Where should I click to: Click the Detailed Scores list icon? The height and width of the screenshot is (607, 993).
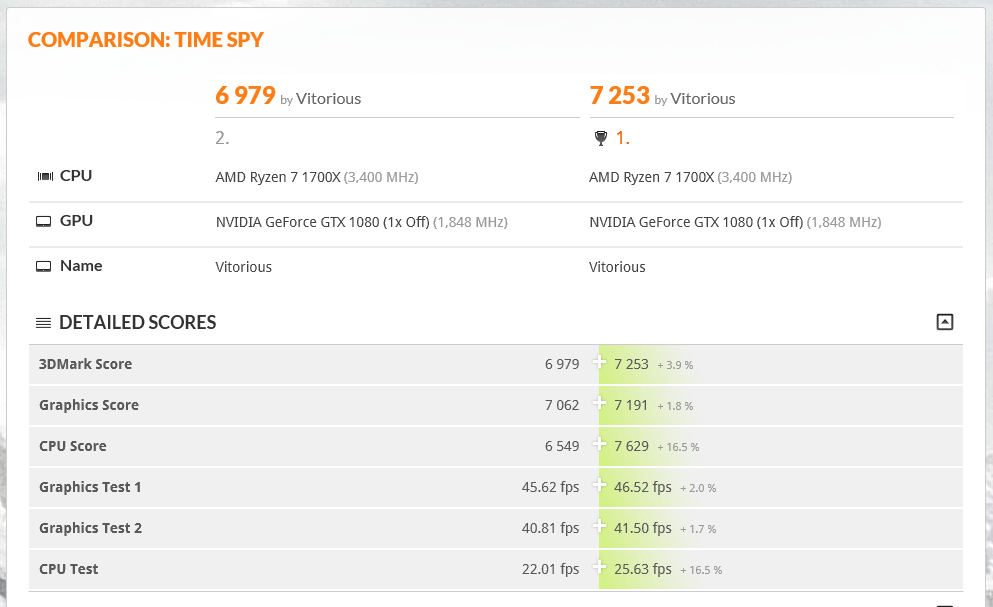[44, 323]
